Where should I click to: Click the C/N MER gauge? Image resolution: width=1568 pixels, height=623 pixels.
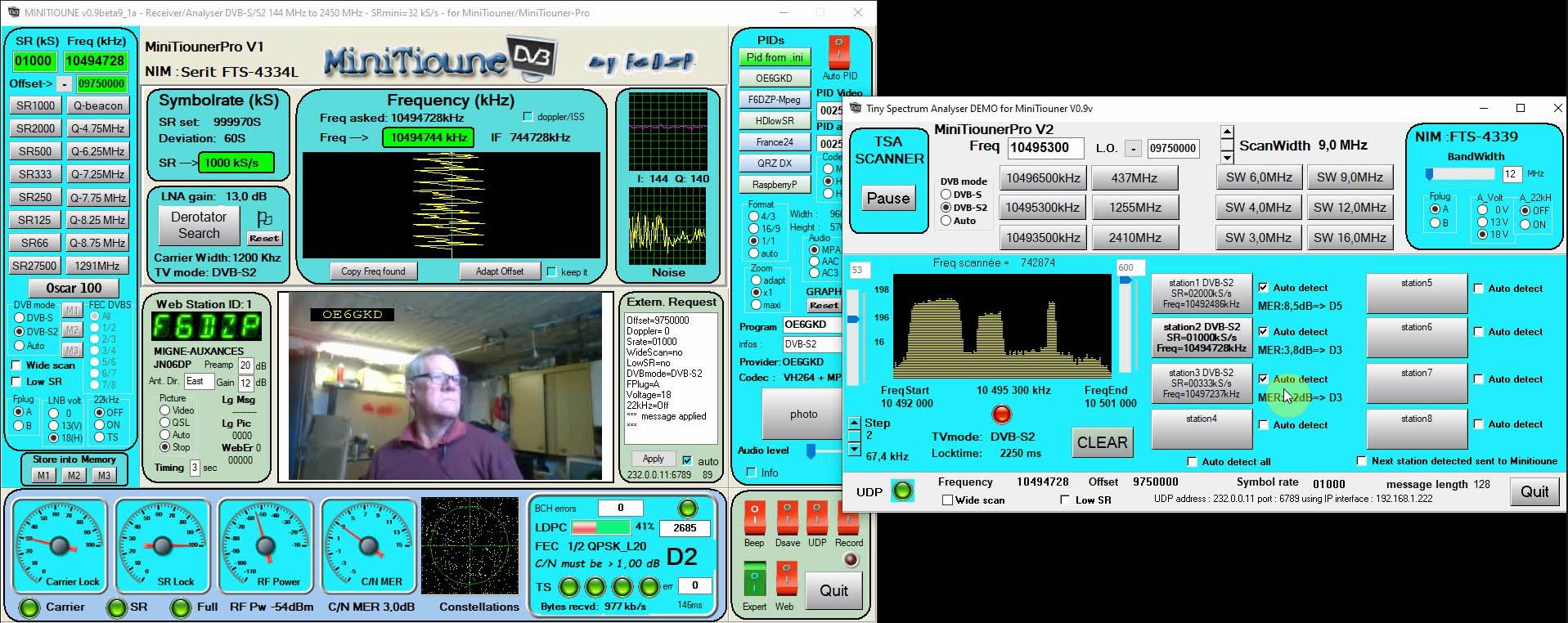(x=369, y=545)
